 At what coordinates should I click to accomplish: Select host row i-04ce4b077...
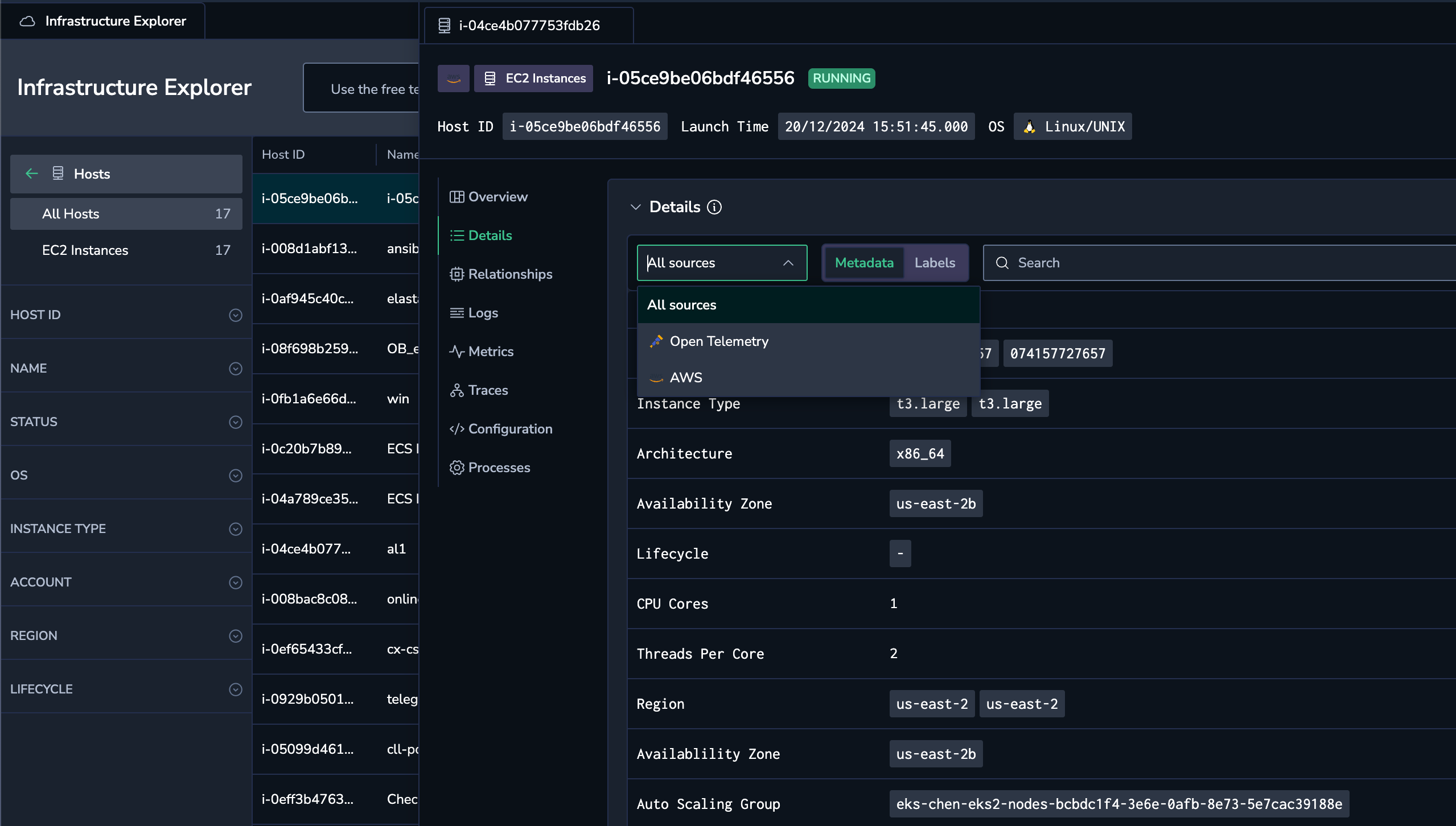click(x=336, y=549)
